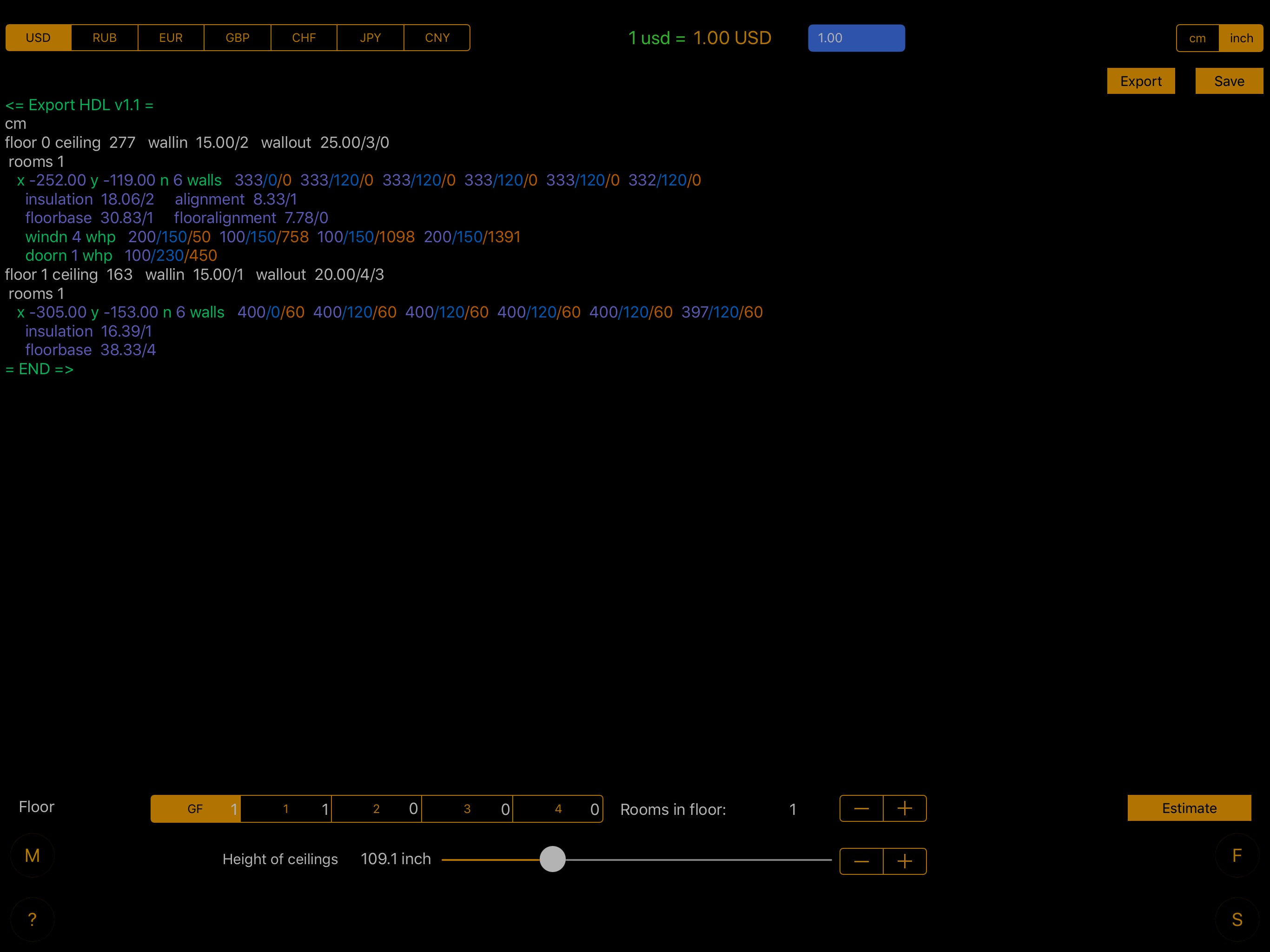Click '200/150/1391' window dimensions
The width and height of the screenshot is (1270, 952).
point(472,237)
